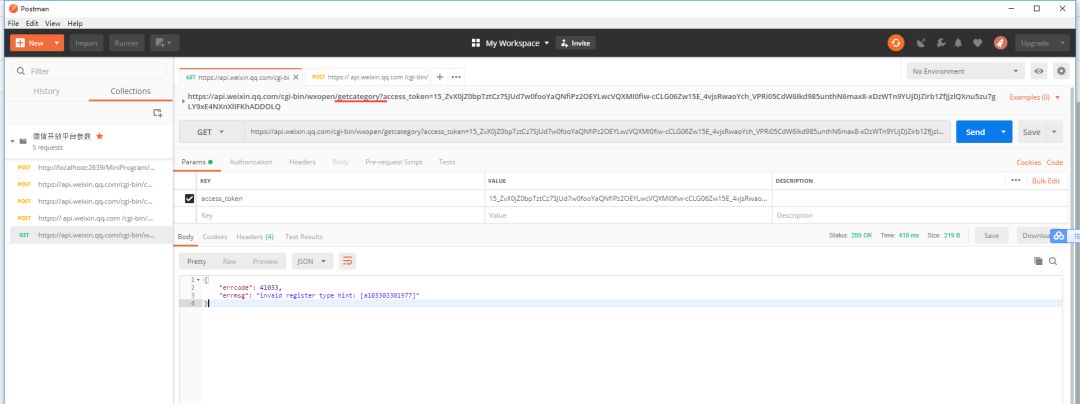This screenshot has height=404, width=1080.
Task: Open the Bulk Edit link
Action: click(x=1046, y=180)
